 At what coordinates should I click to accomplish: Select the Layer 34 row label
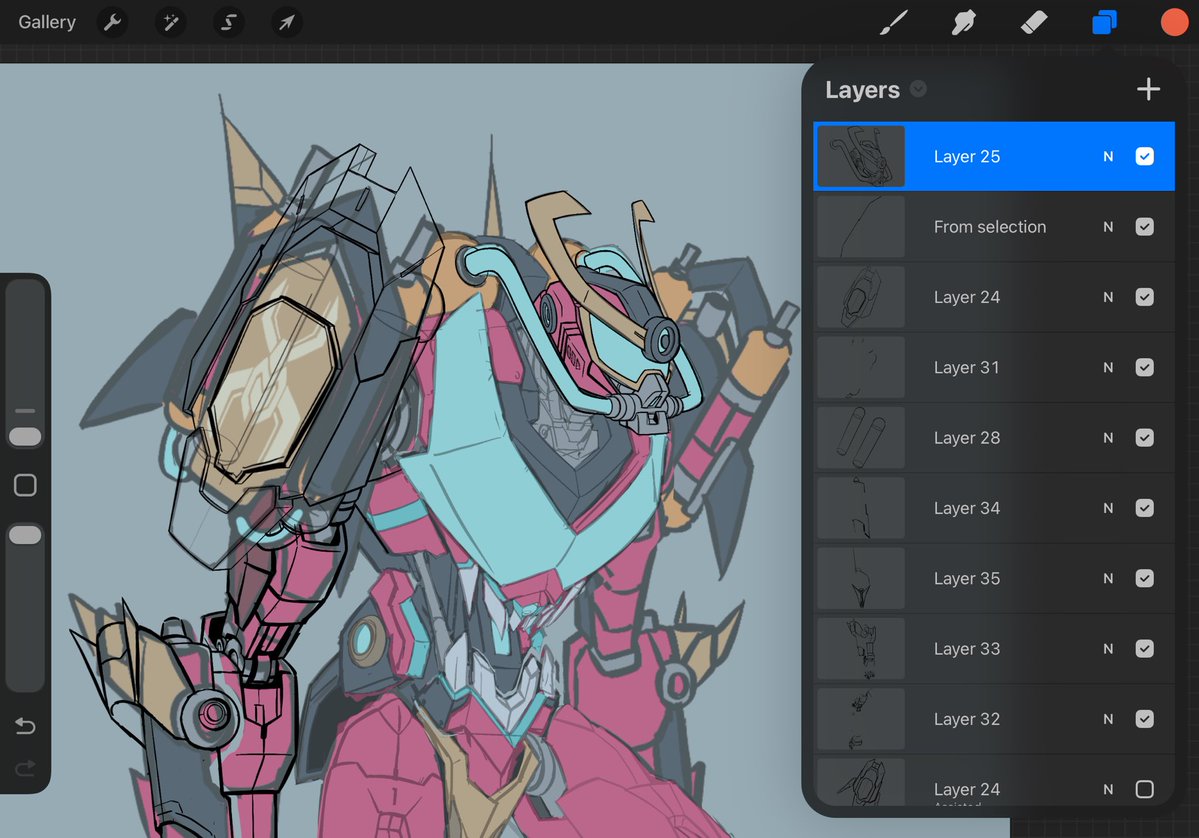coord(967,508)
